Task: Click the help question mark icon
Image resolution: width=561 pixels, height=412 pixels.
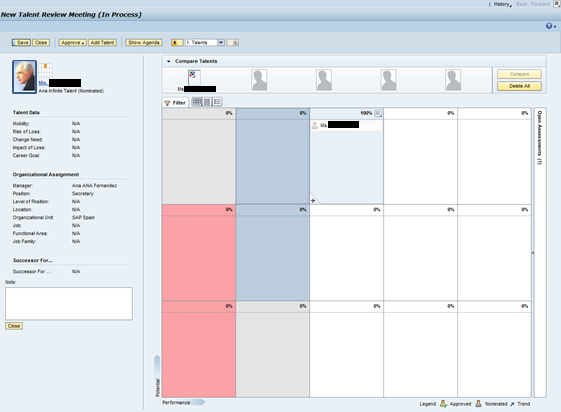Action: (549, 26)
